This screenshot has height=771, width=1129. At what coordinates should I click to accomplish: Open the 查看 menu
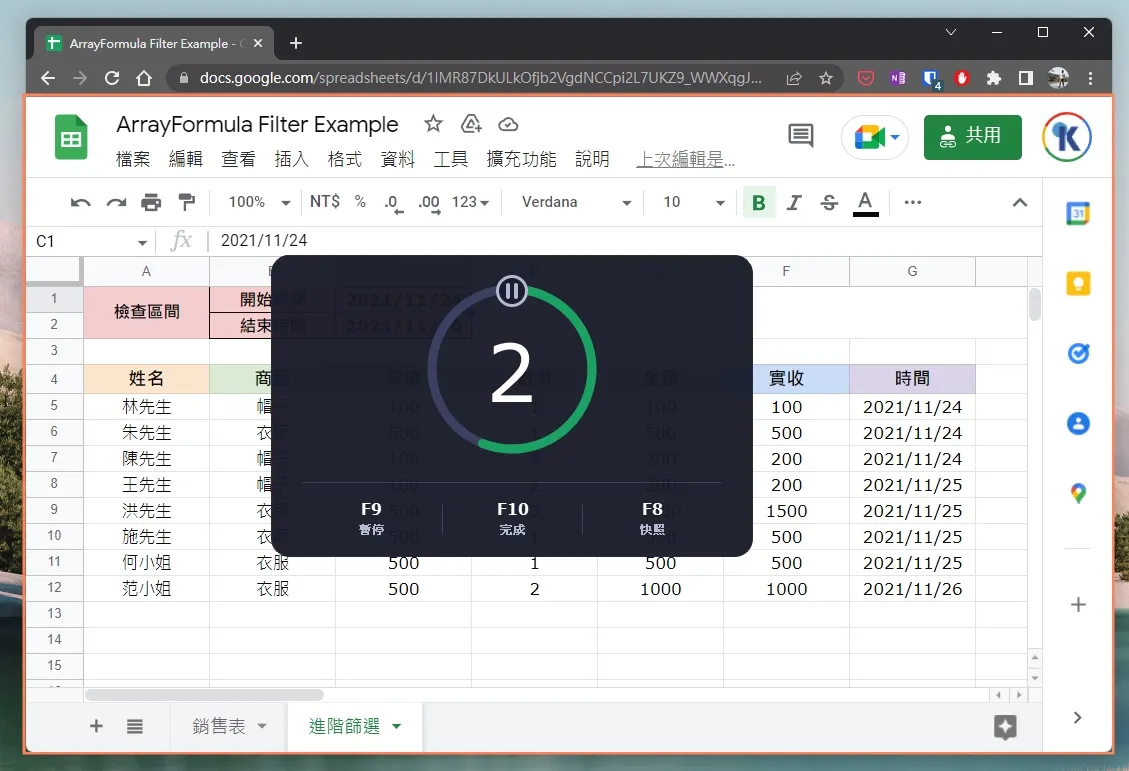[x=238, y=159]
